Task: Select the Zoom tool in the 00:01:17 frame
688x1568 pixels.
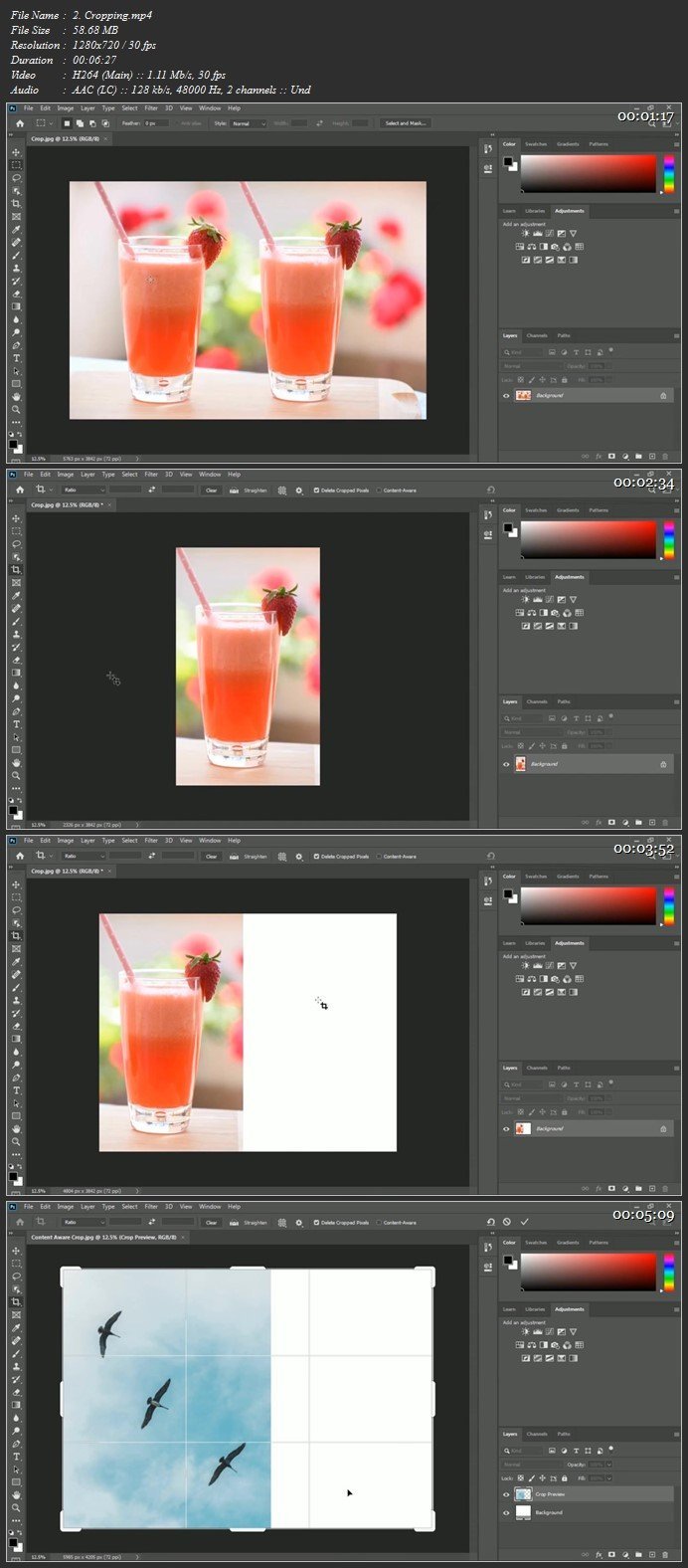Action: [x=16, y=410]
